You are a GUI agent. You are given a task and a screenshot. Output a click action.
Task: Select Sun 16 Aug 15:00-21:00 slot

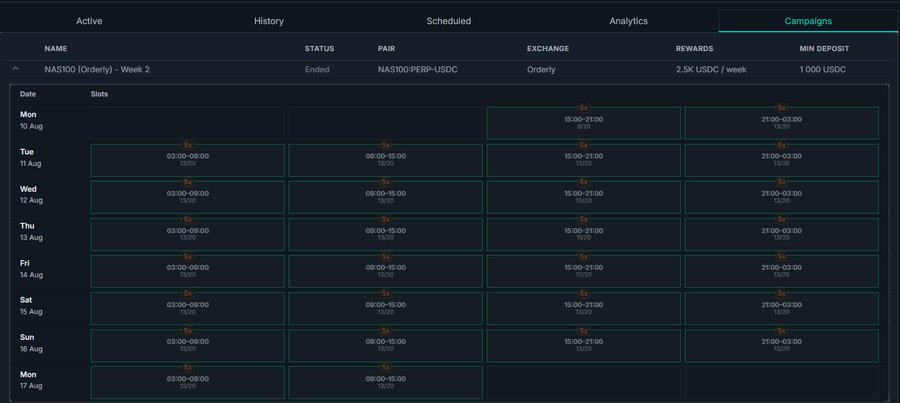583,346
